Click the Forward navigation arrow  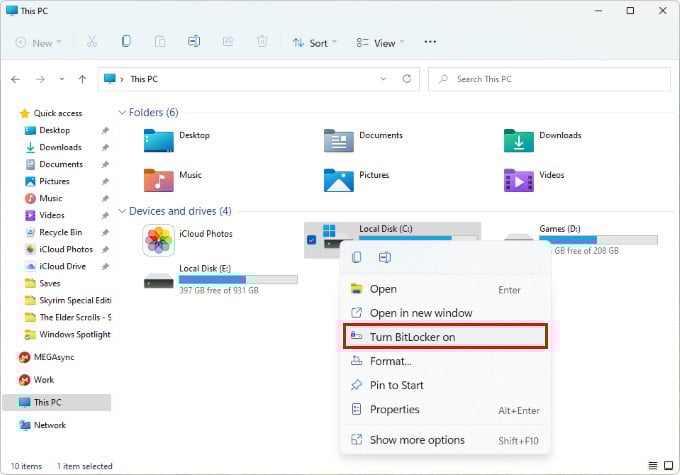tap(40, 79)
